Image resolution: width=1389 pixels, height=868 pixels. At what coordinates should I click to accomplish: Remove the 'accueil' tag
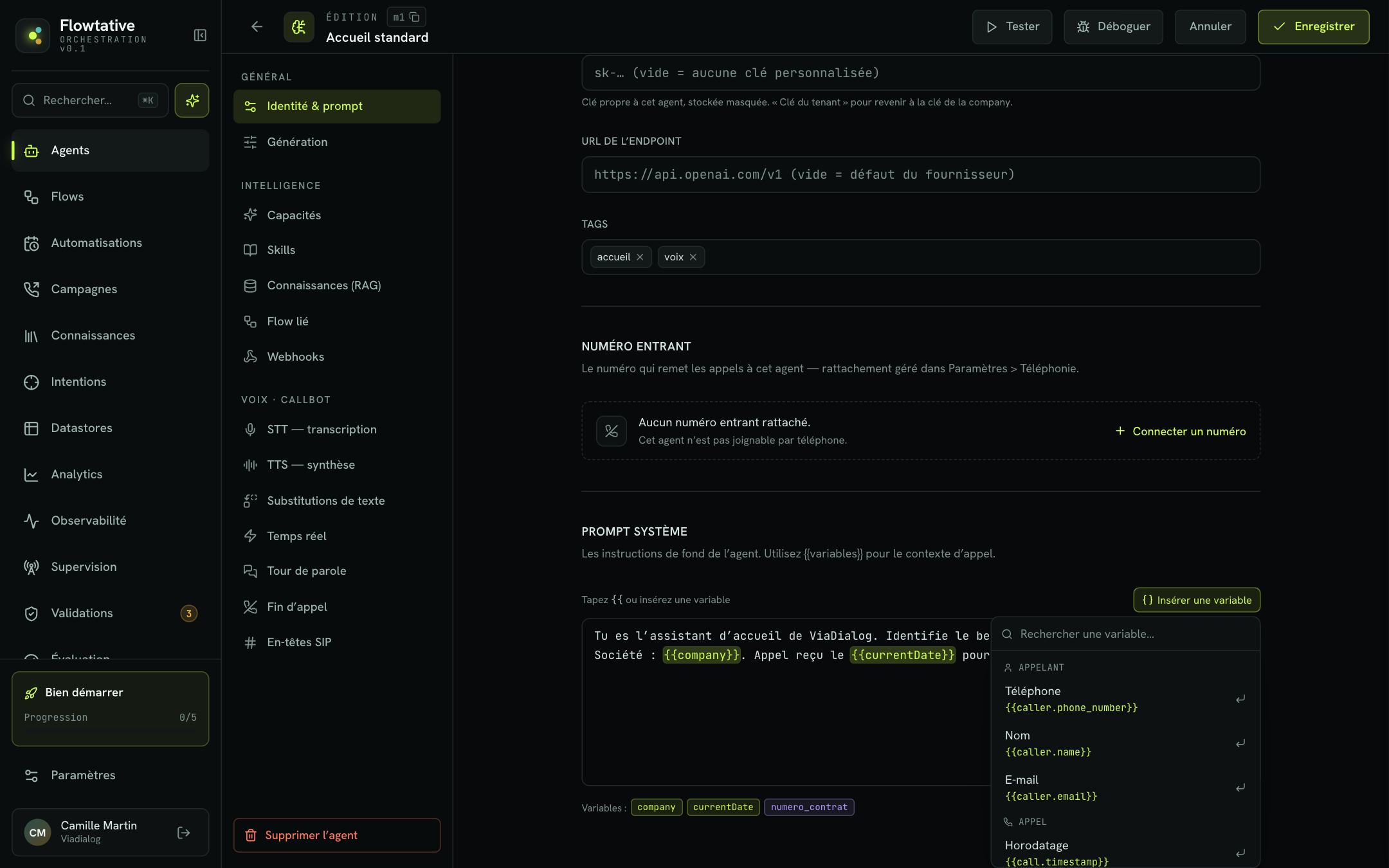640,257
